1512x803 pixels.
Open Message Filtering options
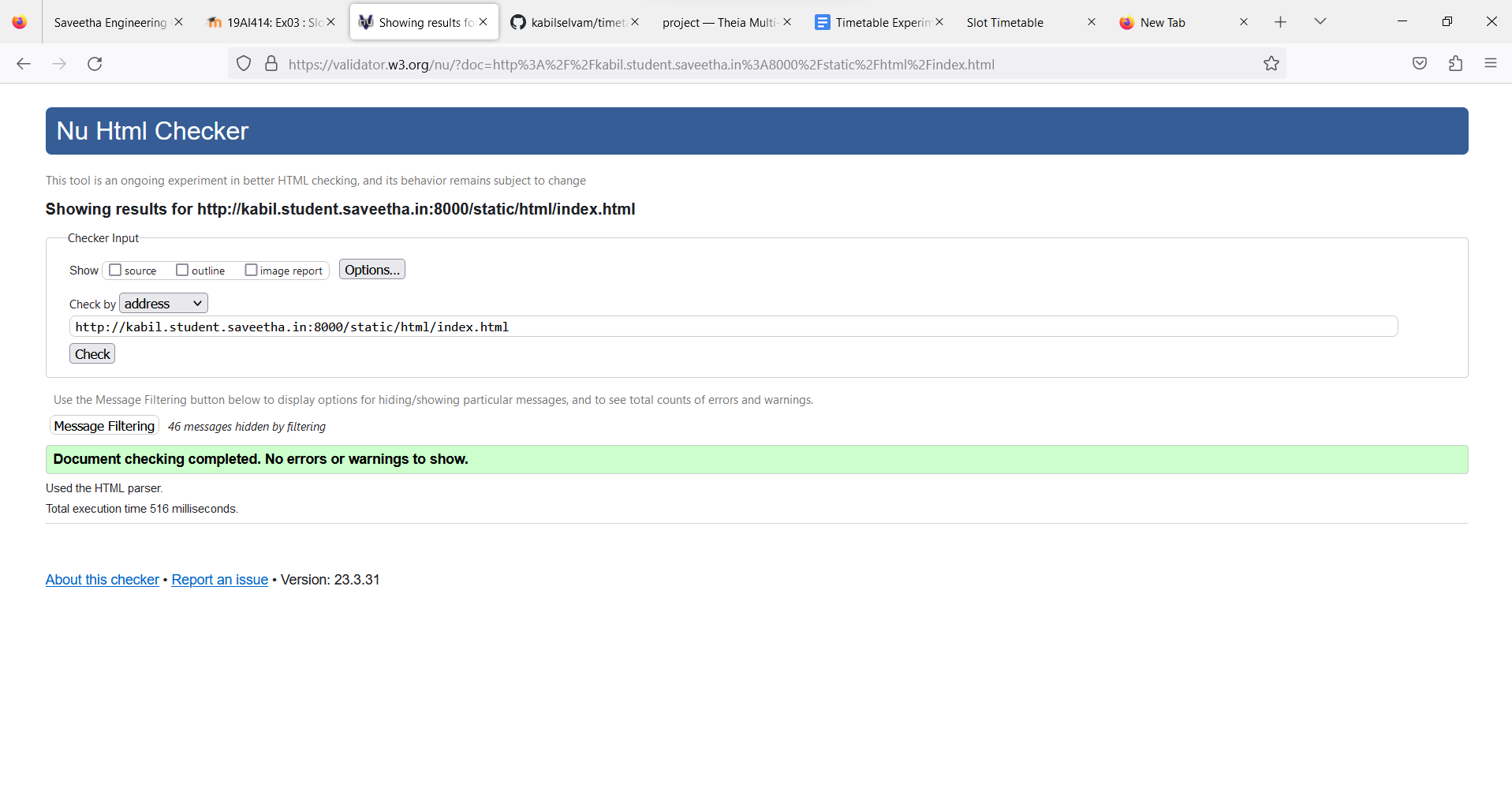tap(104, 426)
